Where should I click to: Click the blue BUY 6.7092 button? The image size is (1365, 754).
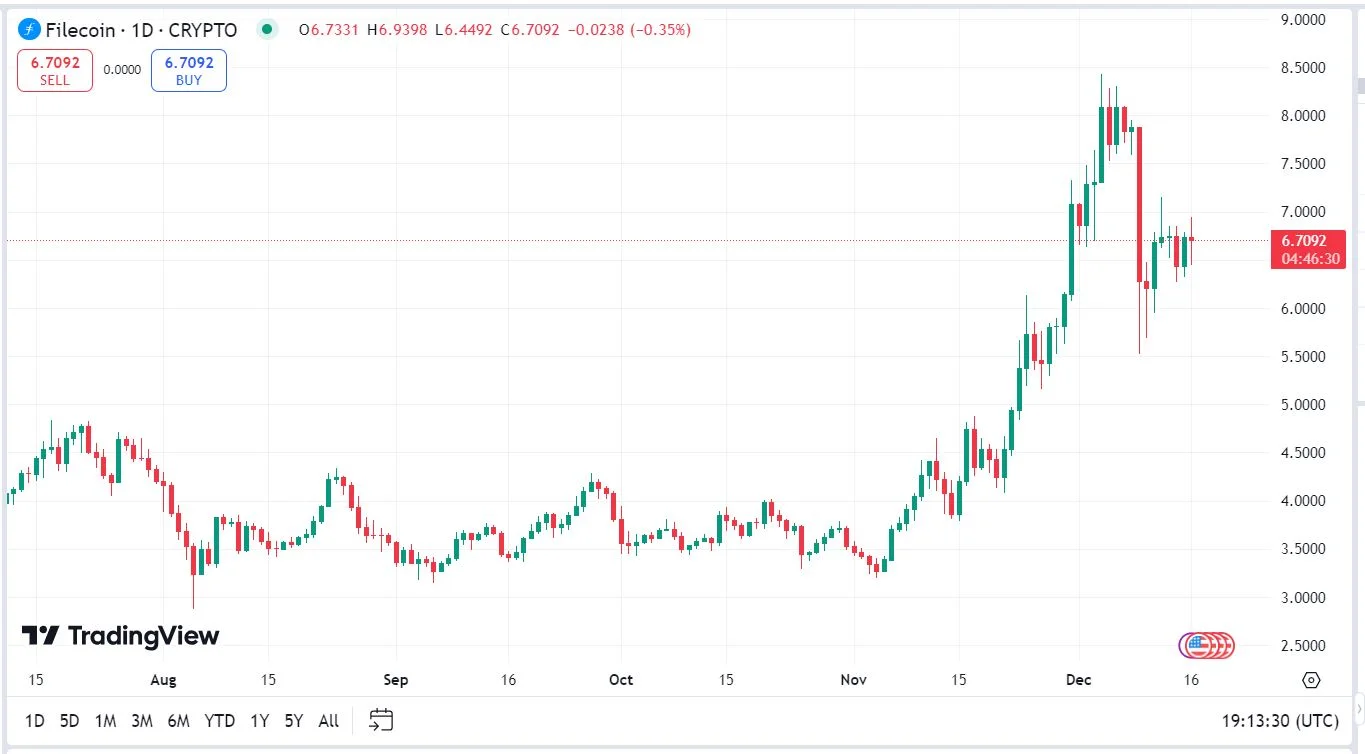[x=189, y=71]
